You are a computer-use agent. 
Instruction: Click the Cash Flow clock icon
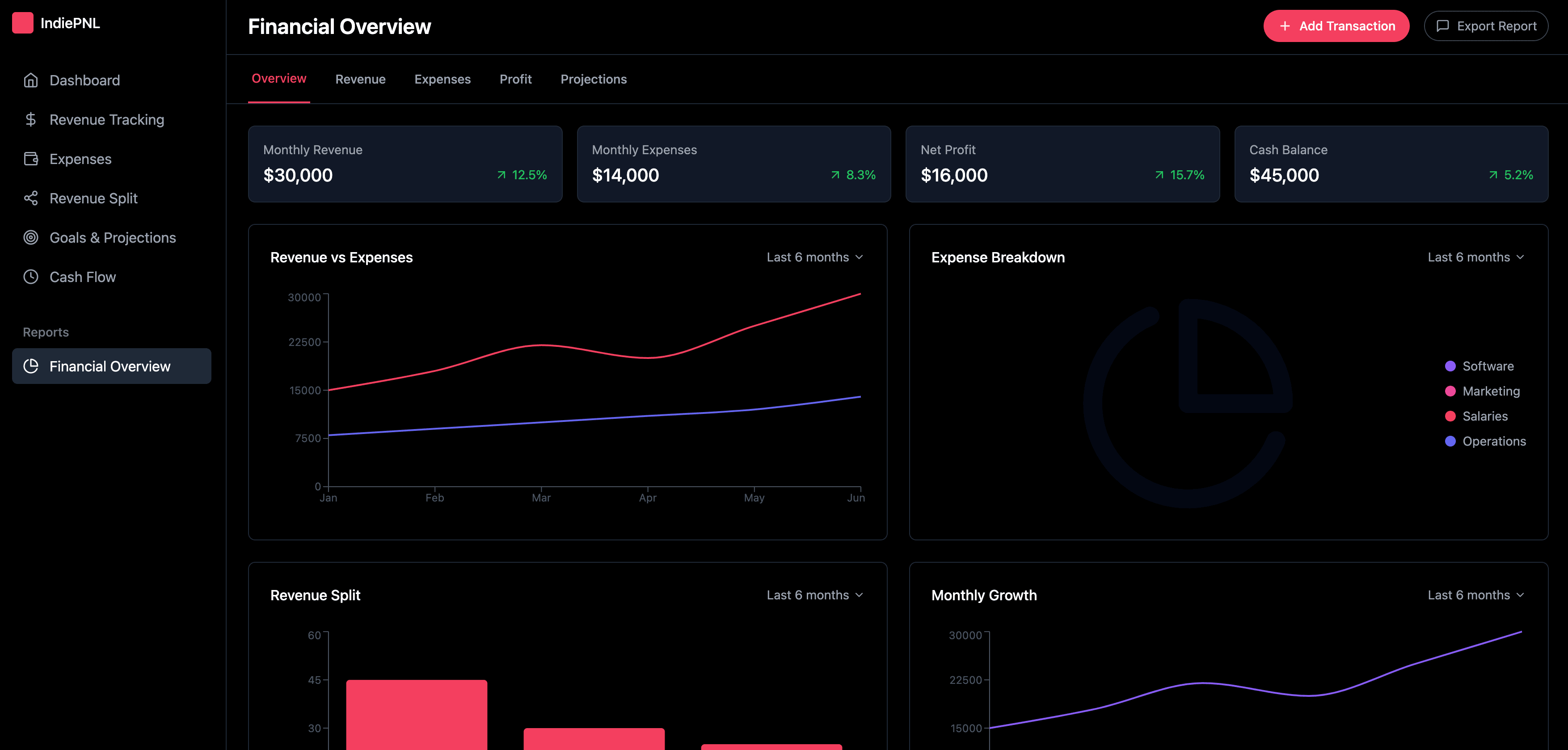[x=31, y=277]
